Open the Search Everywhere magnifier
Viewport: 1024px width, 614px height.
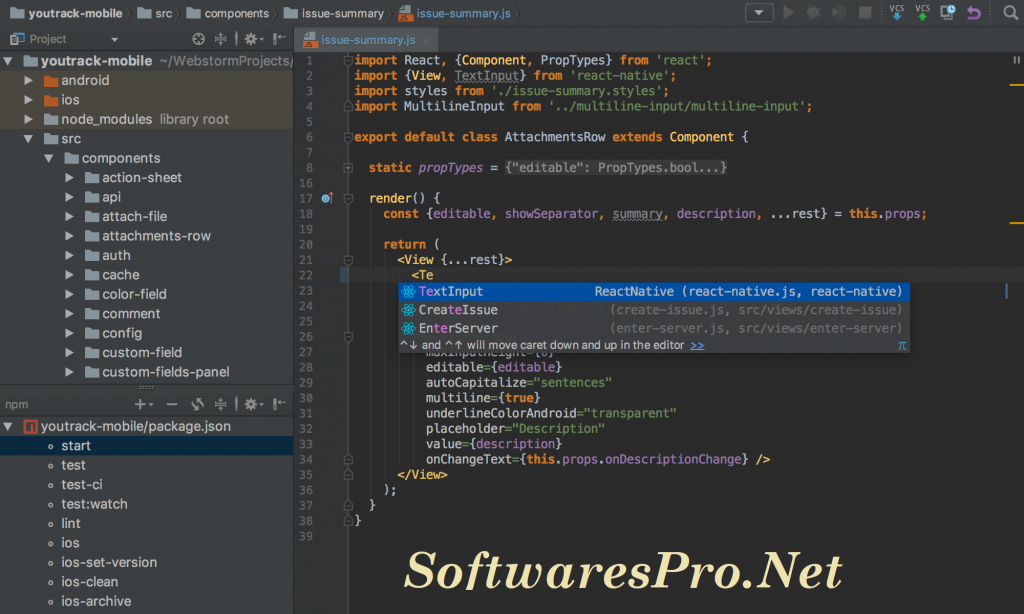(x=1009, y=12)
